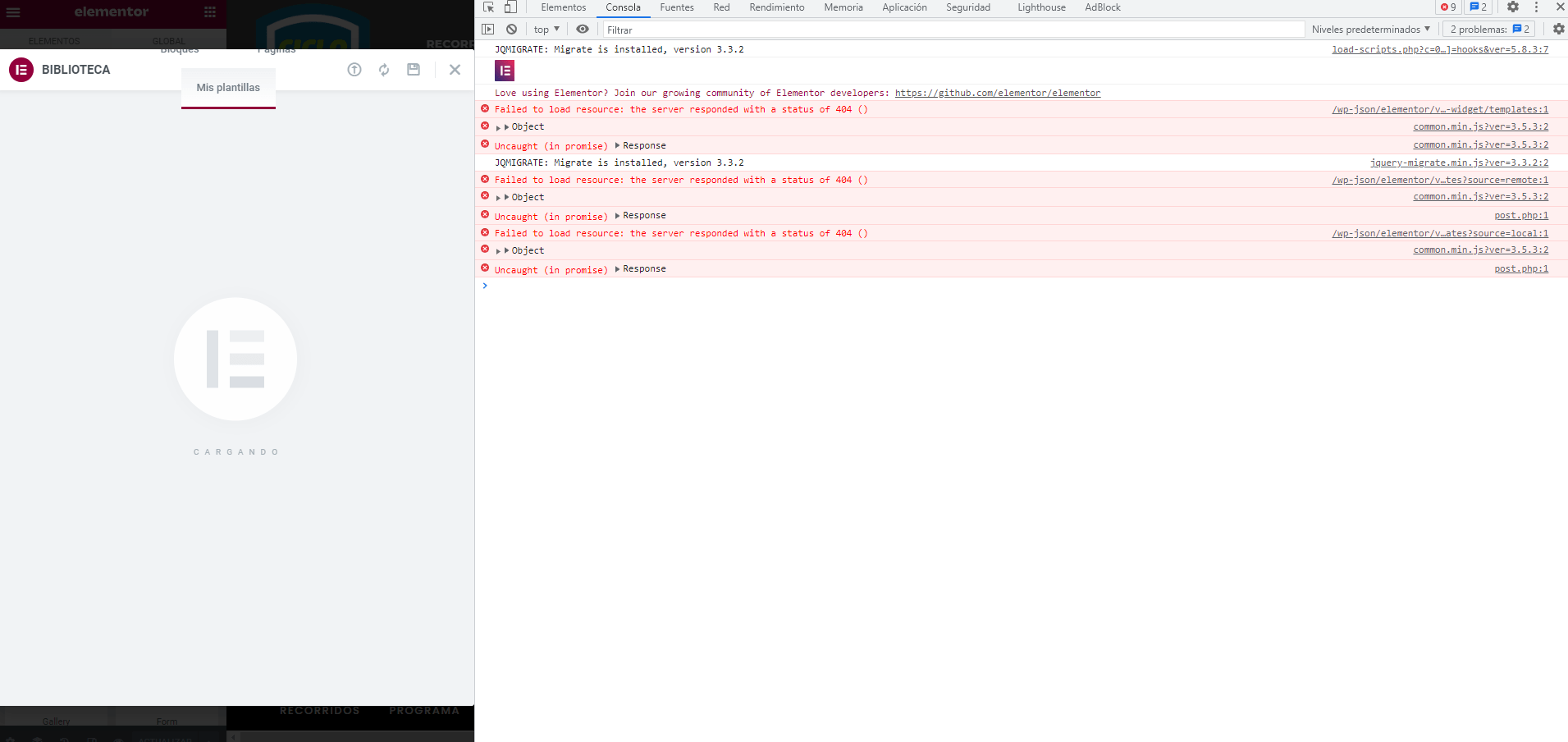
Task: Open the wp-json widget/templates:1 source link
Action: [1440, 110]
